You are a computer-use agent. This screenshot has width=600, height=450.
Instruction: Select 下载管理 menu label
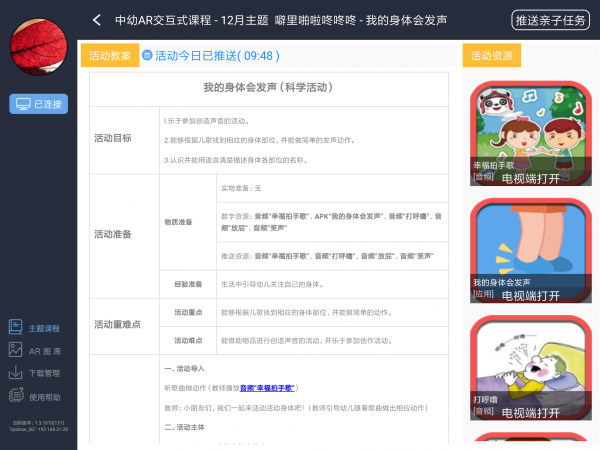[x=44, y=373]
